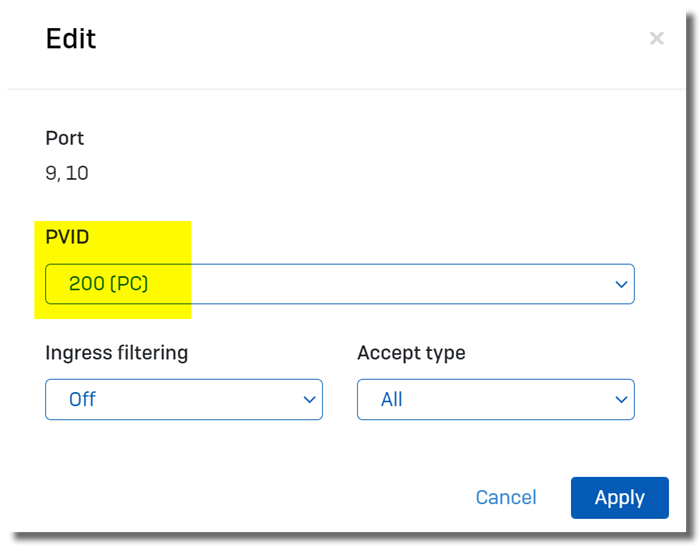Expand the Ingress filtering dropdown

tap(184, 400)
